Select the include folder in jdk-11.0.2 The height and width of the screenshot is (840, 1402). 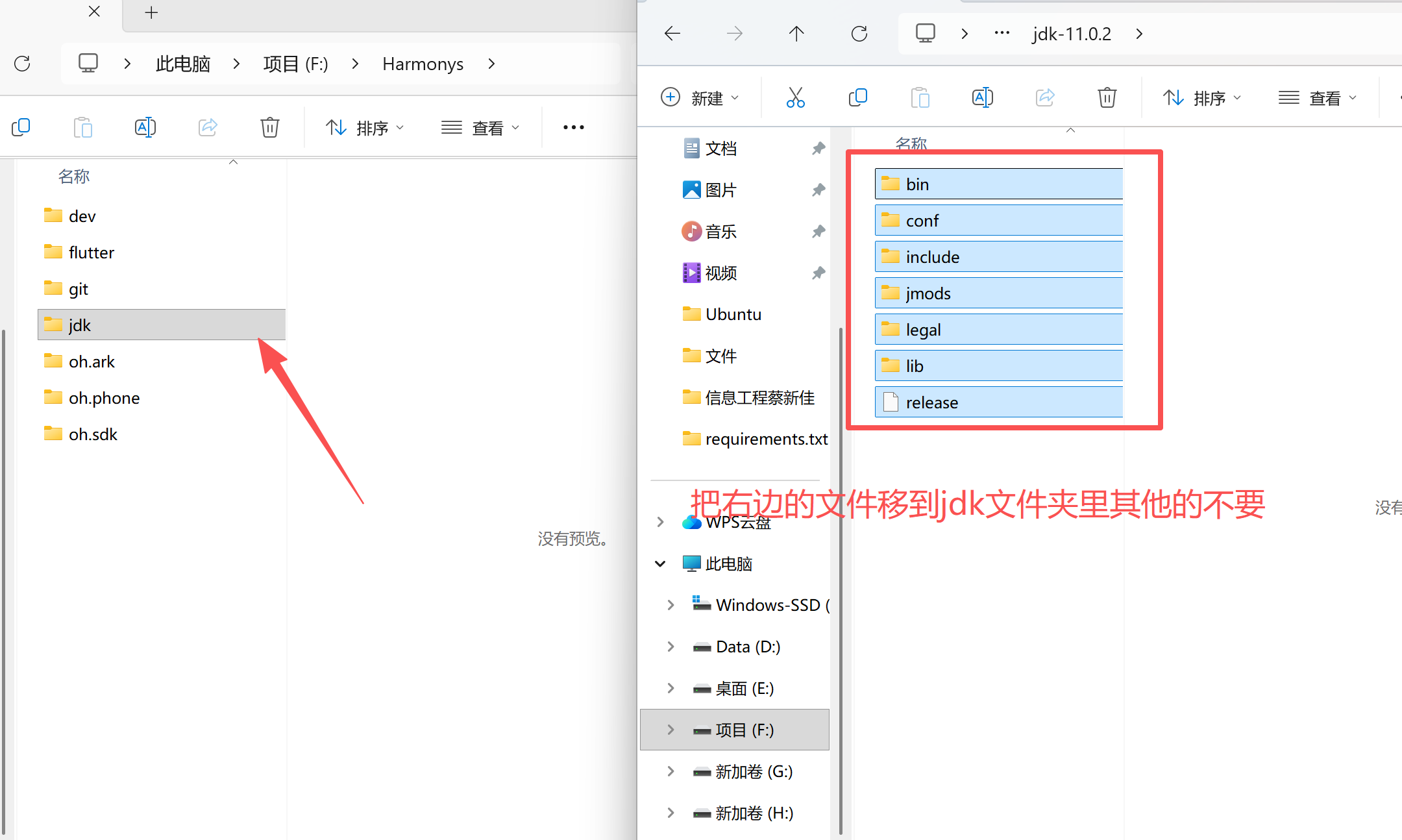933,257
